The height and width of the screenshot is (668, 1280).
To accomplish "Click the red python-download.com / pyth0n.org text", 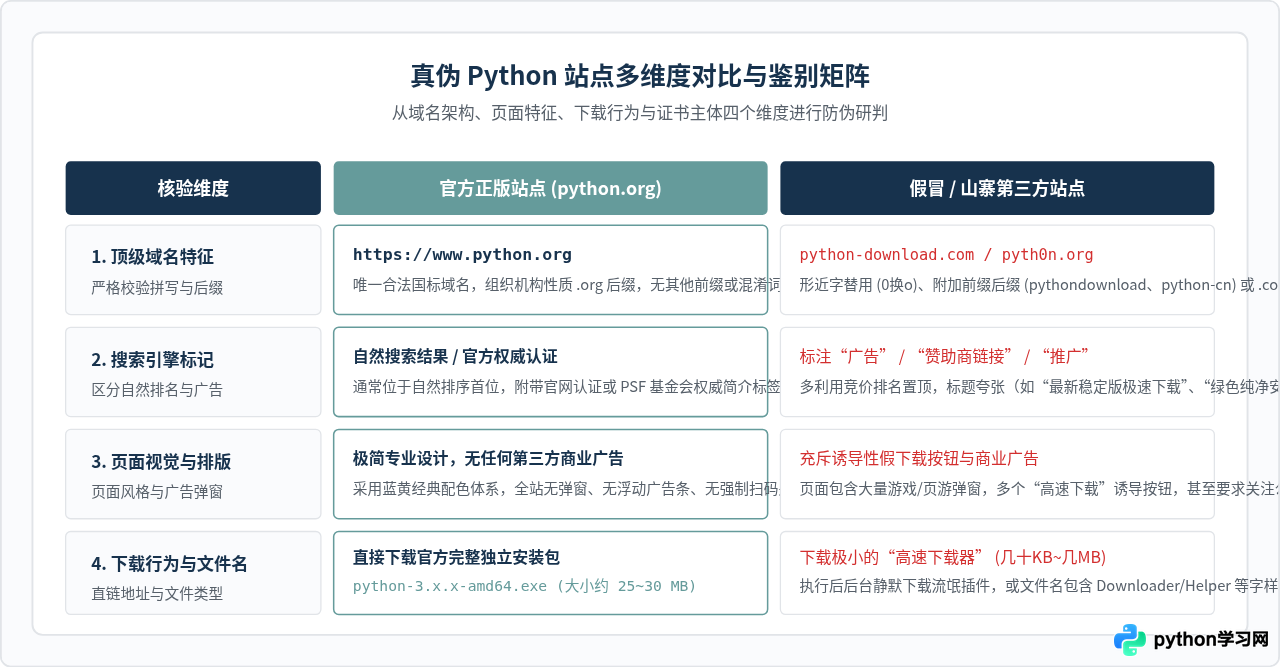I will click(x=946, y=254).
